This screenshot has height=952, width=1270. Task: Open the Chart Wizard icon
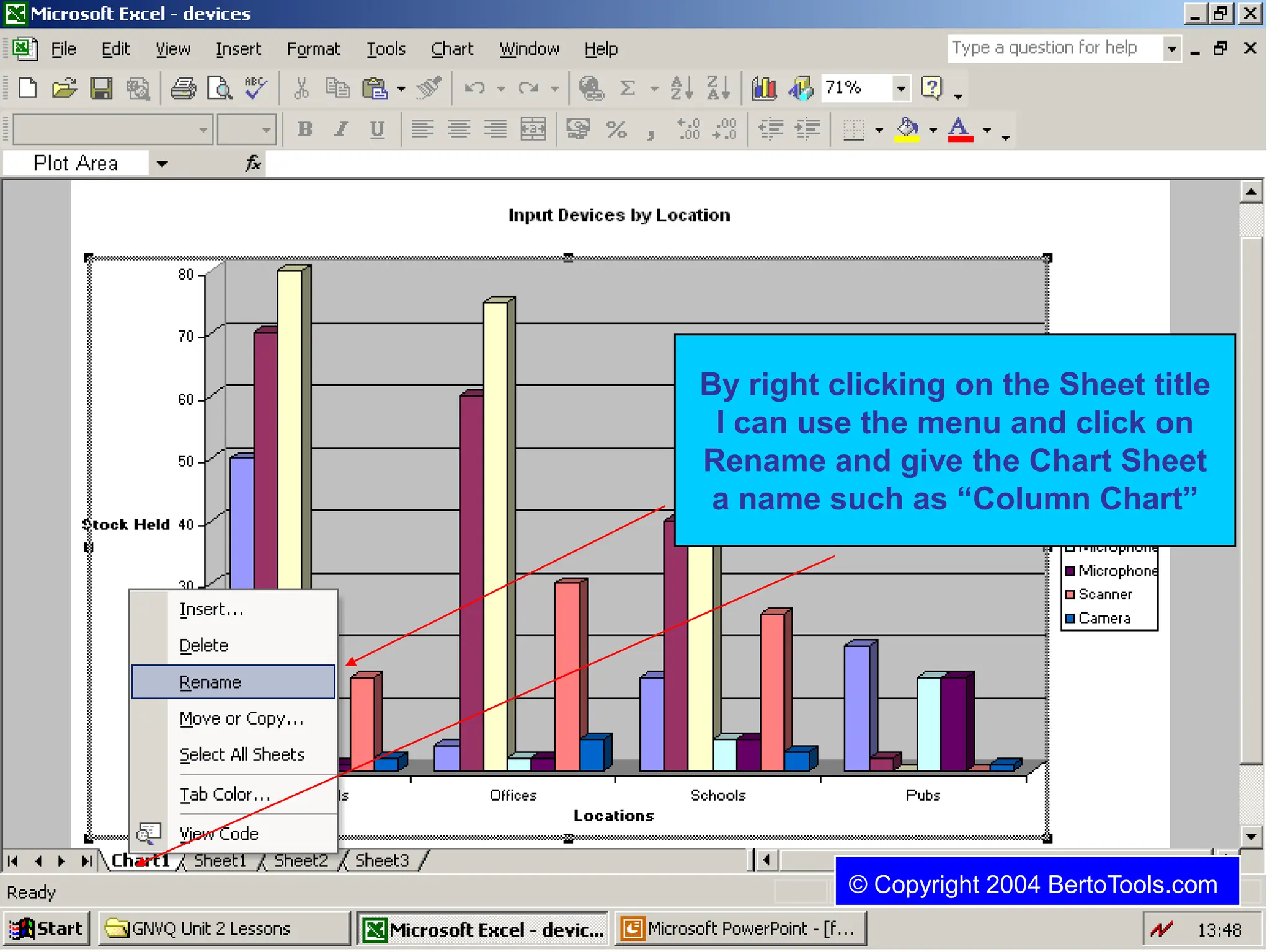pos(764,89)
